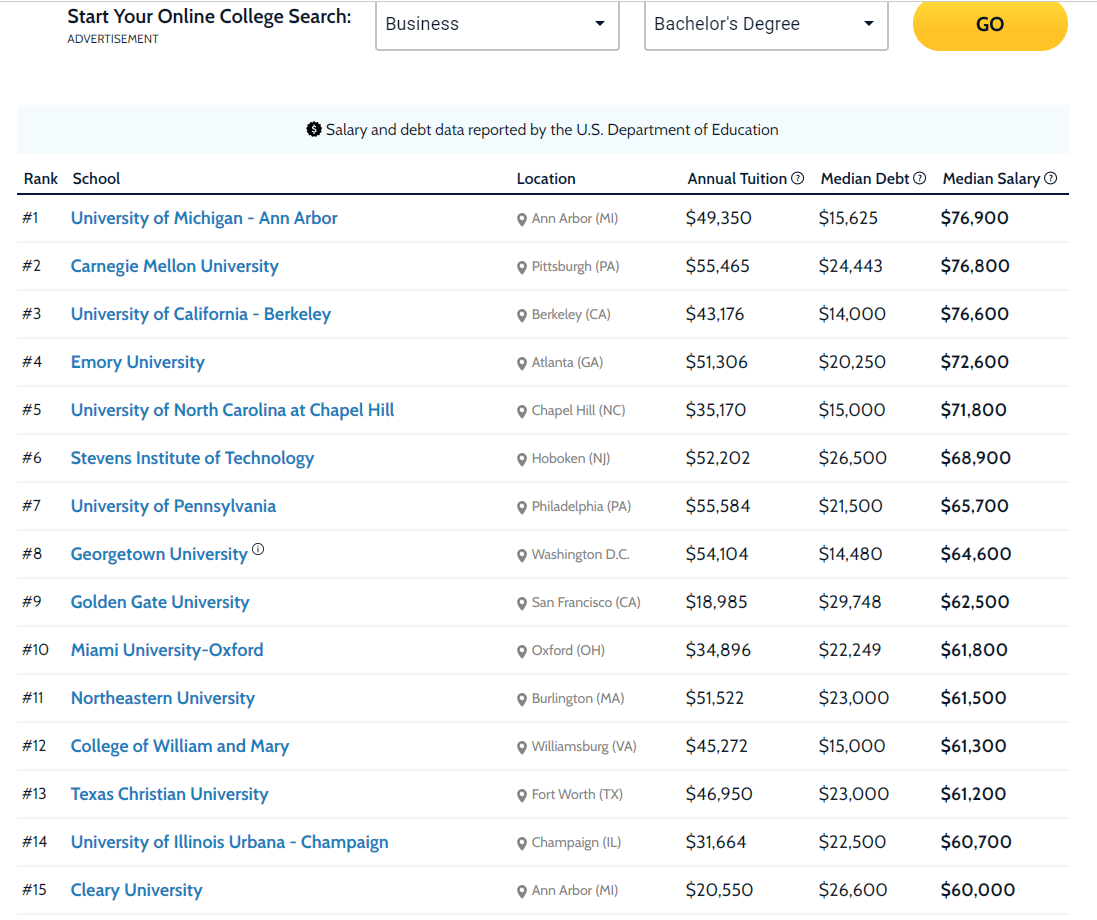Click the $18,985 annual tuition value

[716, 602]
